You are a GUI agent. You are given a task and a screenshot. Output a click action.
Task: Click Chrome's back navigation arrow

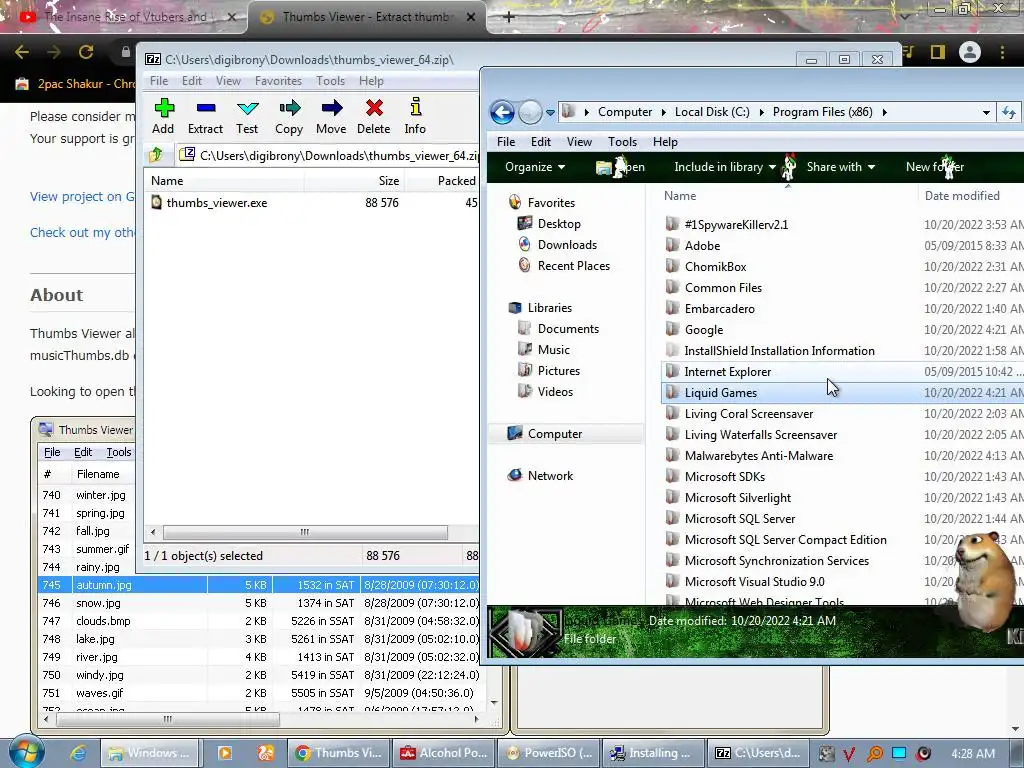coord(22,52)
